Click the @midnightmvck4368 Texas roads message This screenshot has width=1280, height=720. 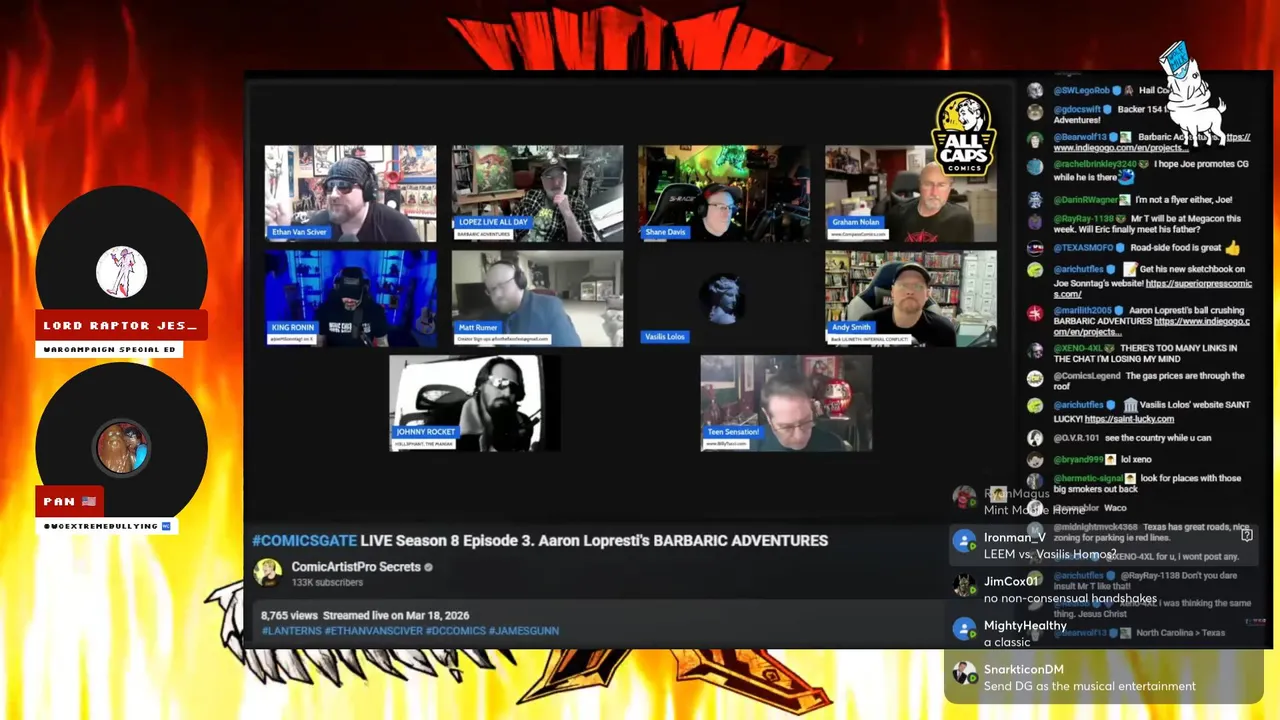1151,532
